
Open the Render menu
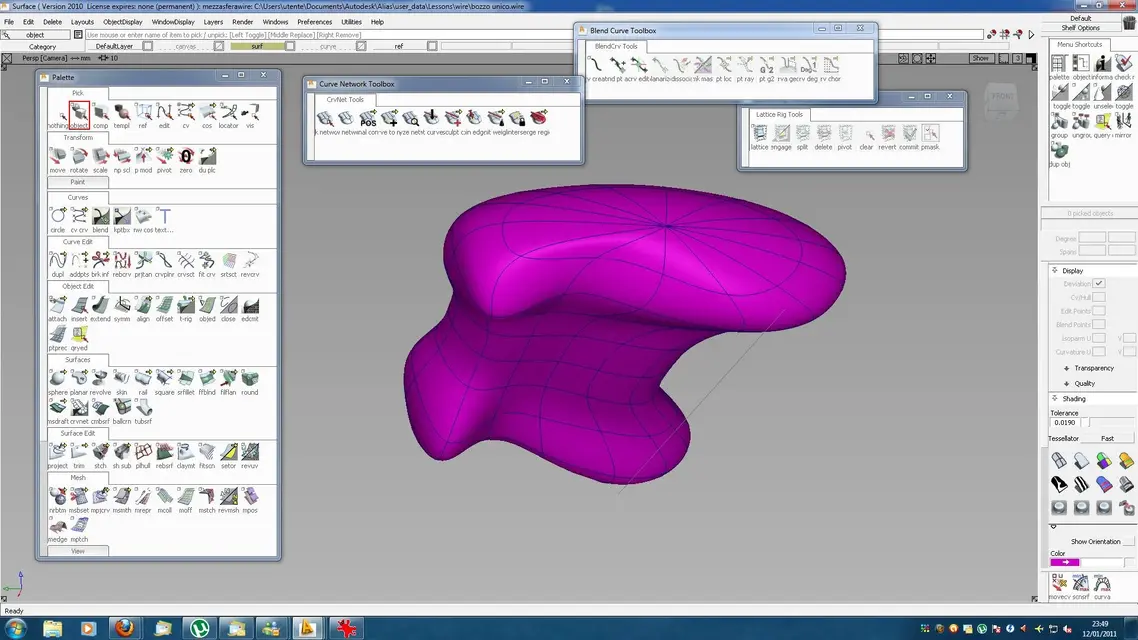[x=242, y=22]
